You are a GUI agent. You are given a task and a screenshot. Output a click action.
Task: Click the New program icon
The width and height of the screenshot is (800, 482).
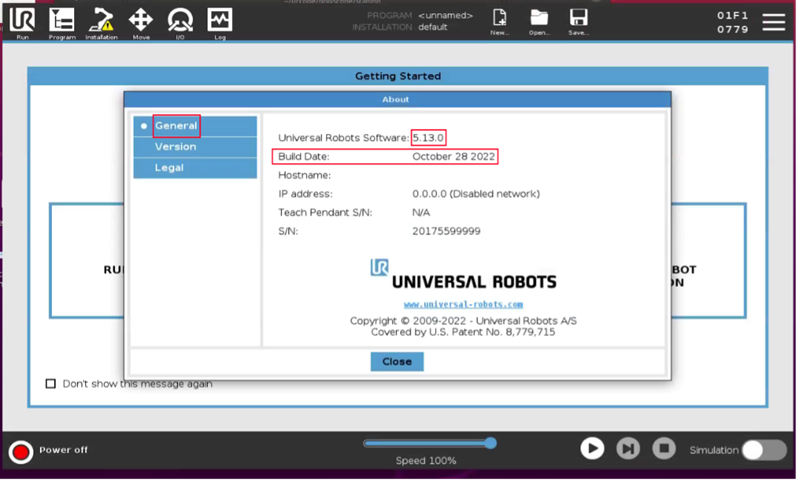[500, 21]
